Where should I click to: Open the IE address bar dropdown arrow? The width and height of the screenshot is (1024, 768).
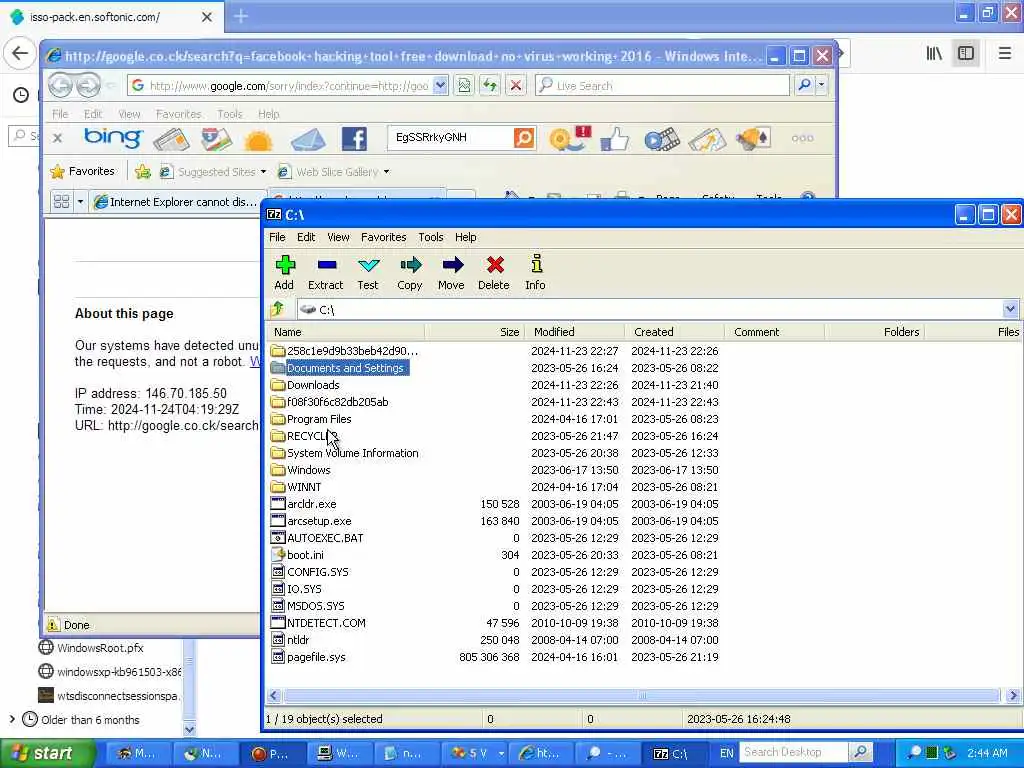point(441,85)
